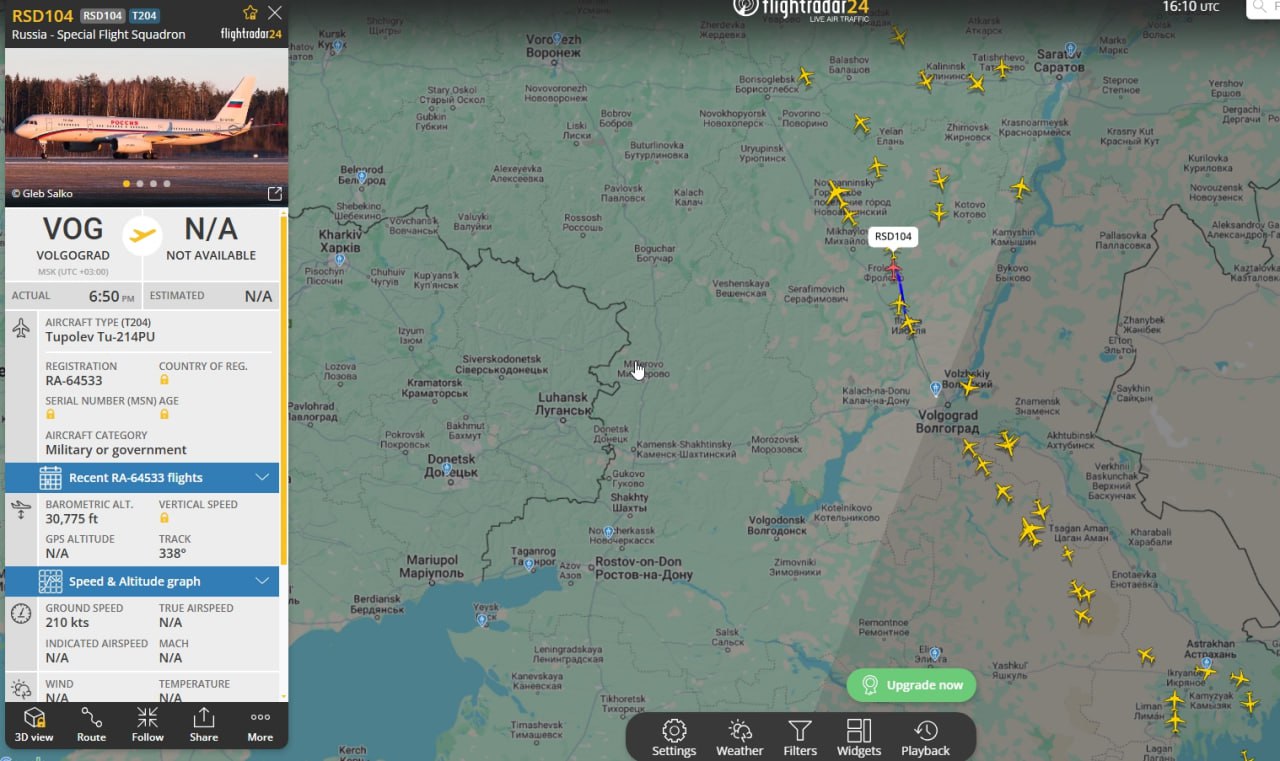The width and height of the screenshot is (1280, 761).
Task: Click the Elista airport pin marker
Action: tap(934, 653)
